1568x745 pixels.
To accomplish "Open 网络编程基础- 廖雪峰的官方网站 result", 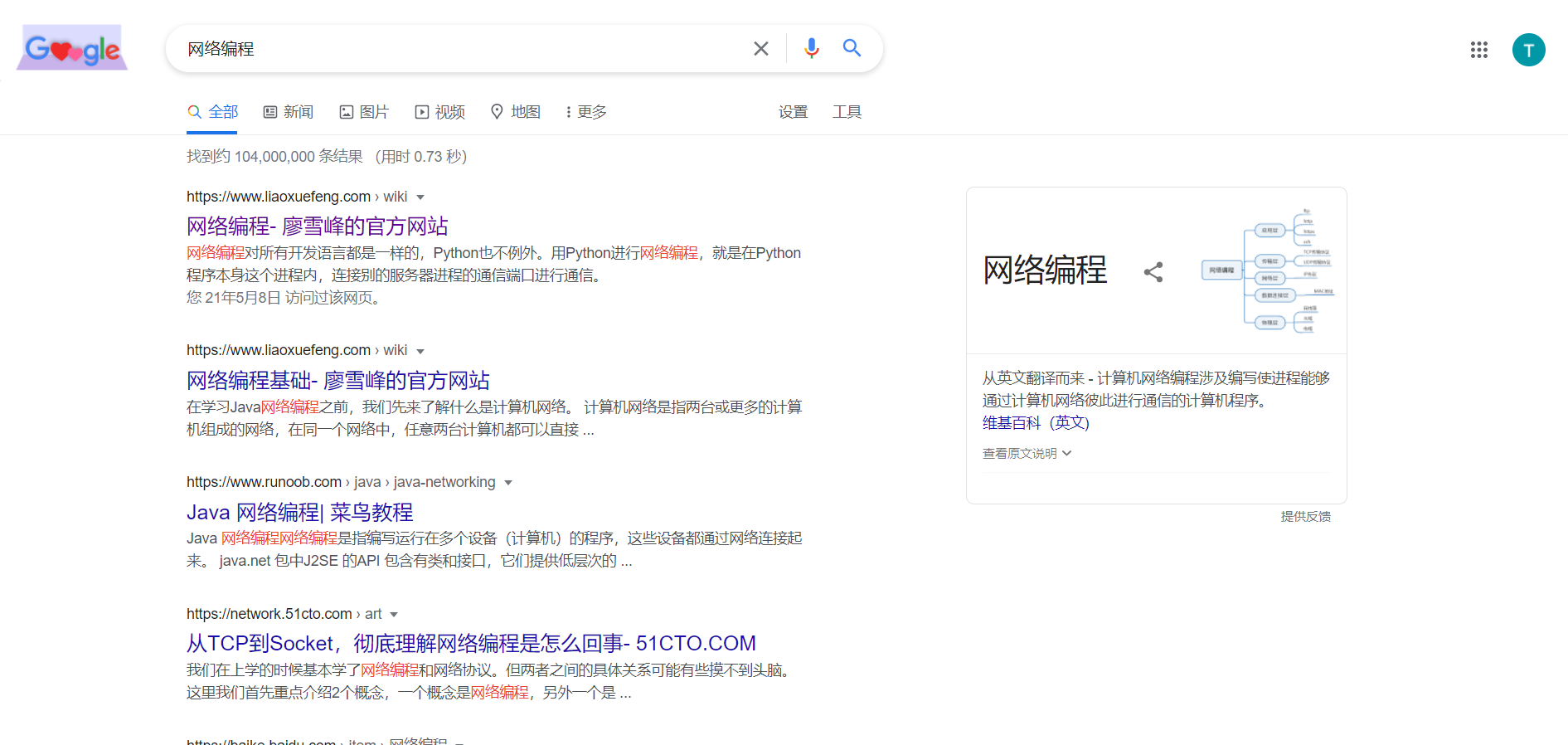I will click(338, 380).
